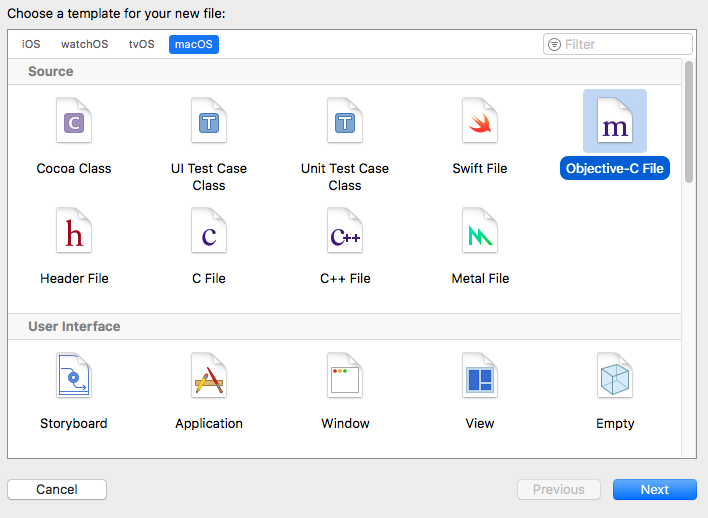Choose the Header File template
Viewport: 708px width, 518px height.
[x=74, y=230]
